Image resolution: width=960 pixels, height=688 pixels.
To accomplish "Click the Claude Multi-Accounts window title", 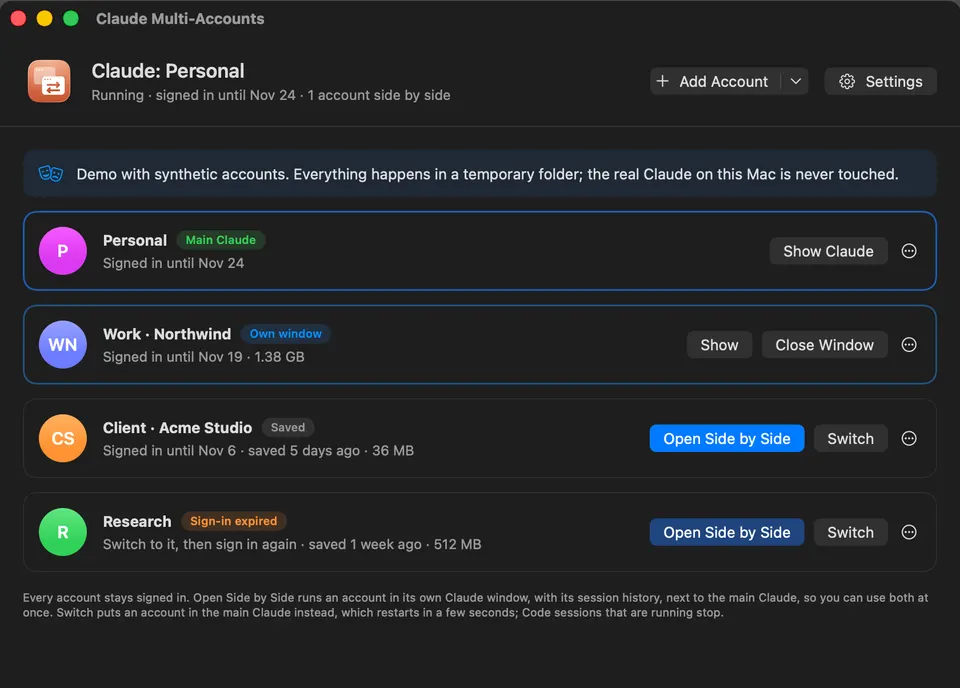I will (x=180, y=19).
